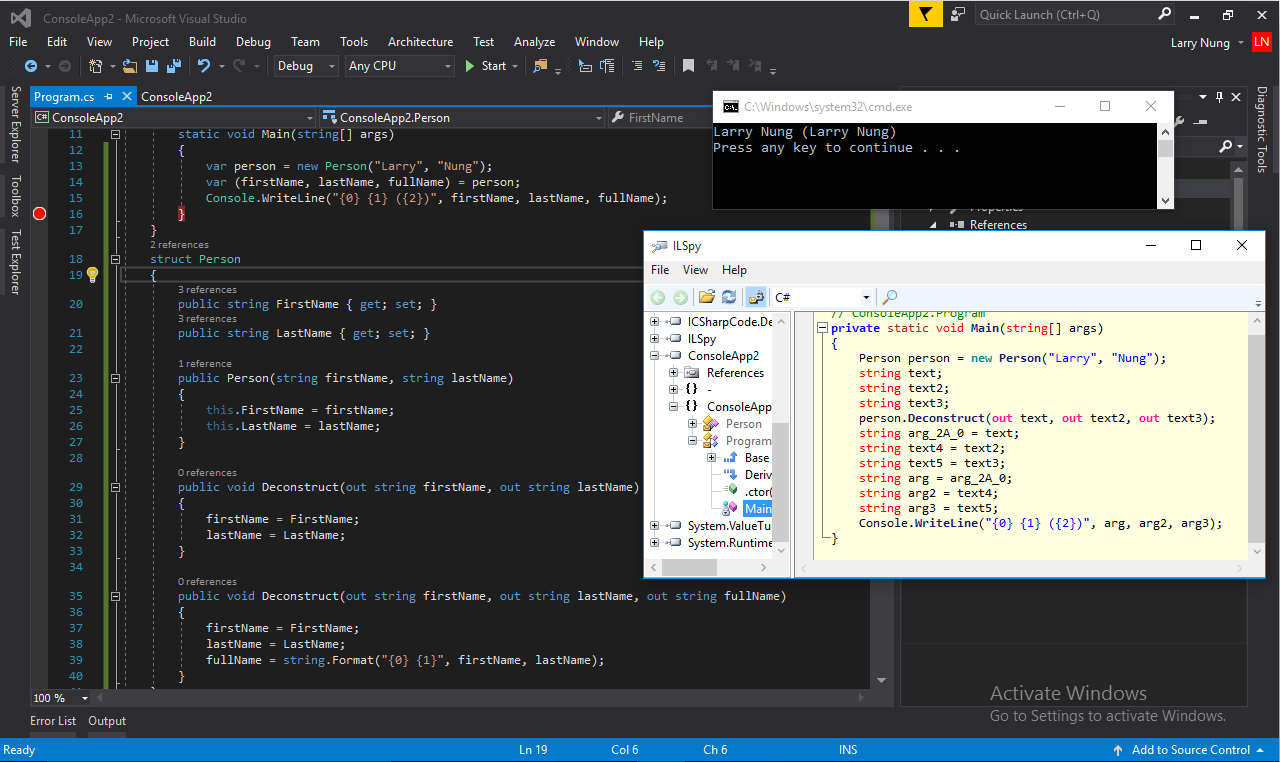The width and height of the screenshot is (1280, 762).
Task: Click the LN user account badge
Action: pyautogui.click(x=1261, y=42)
